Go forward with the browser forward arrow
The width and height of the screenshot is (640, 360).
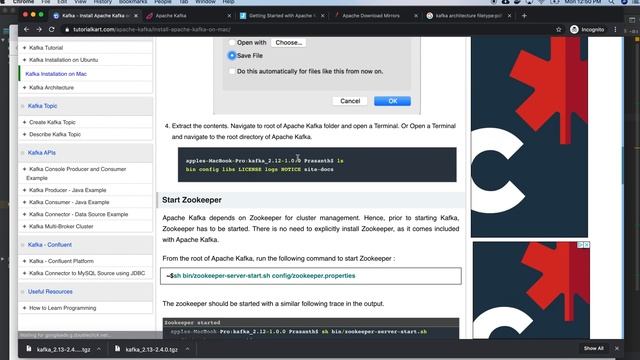pyautogui.click(x=39, y=29)
